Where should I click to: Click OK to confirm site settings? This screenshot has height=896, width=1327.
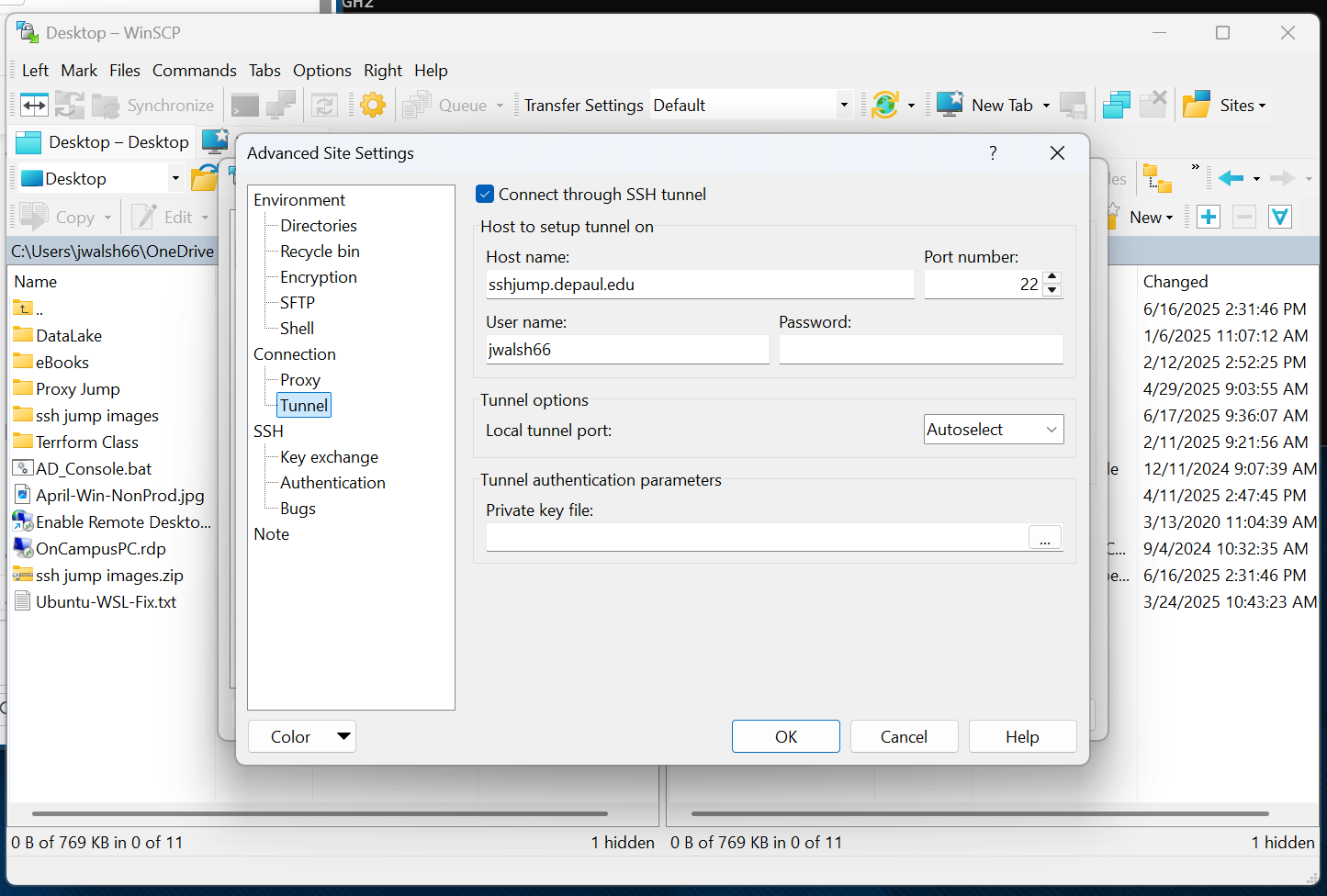(x=785, y=736)
